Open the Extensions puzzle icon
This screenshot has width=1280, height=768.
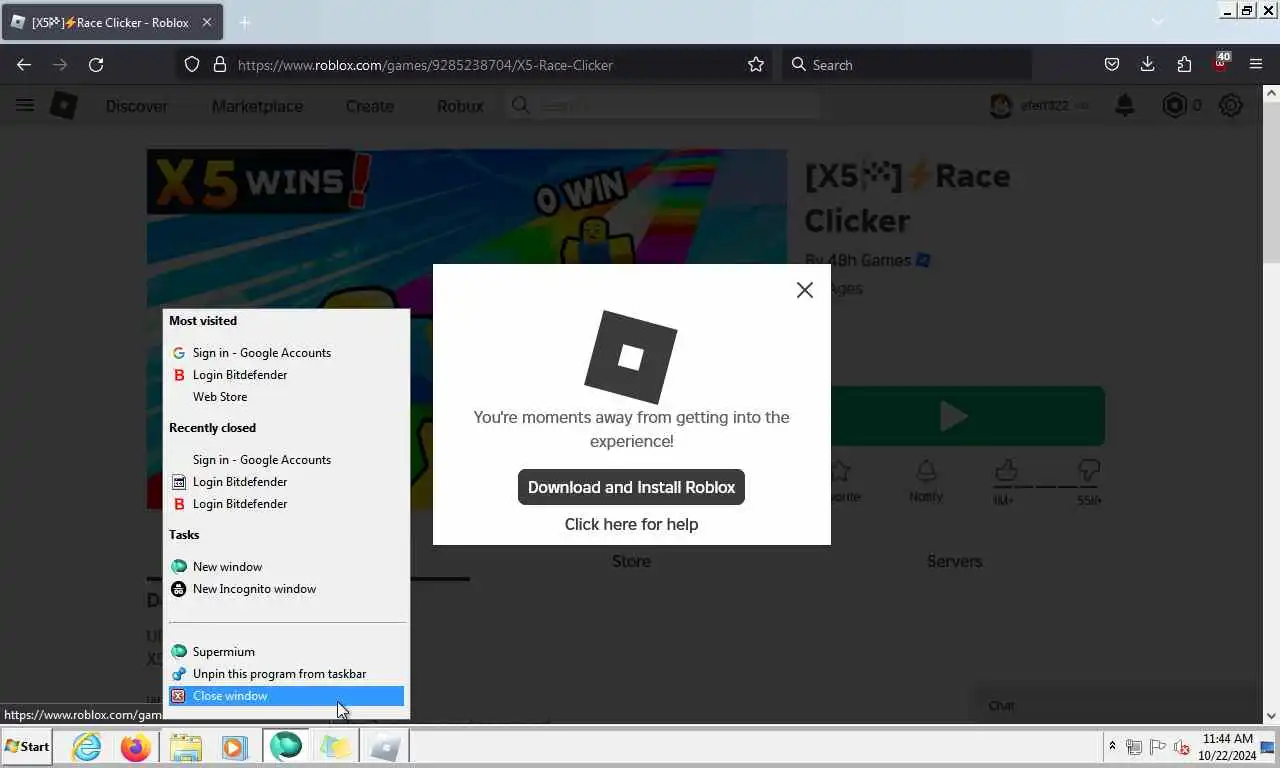point(1184,64)
